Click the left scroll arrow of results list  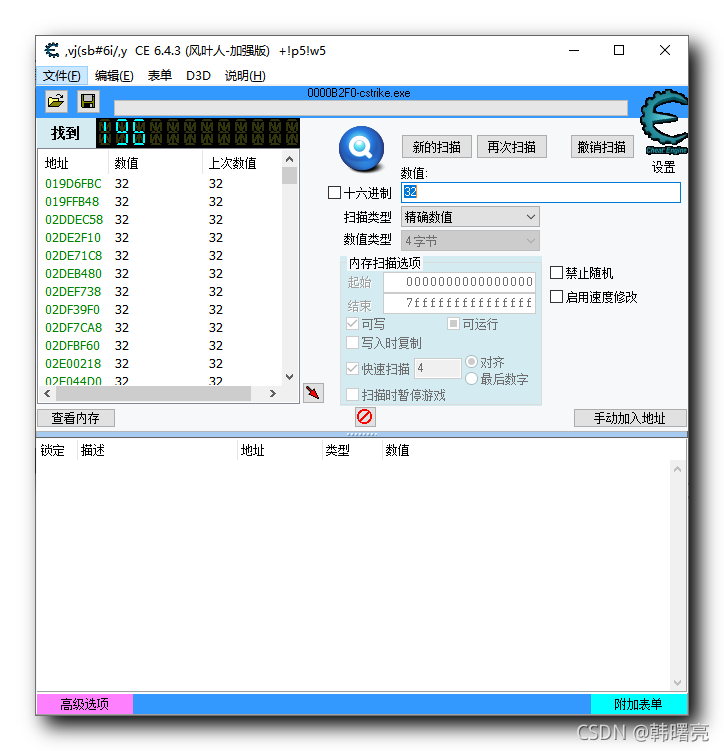[47, 394]
